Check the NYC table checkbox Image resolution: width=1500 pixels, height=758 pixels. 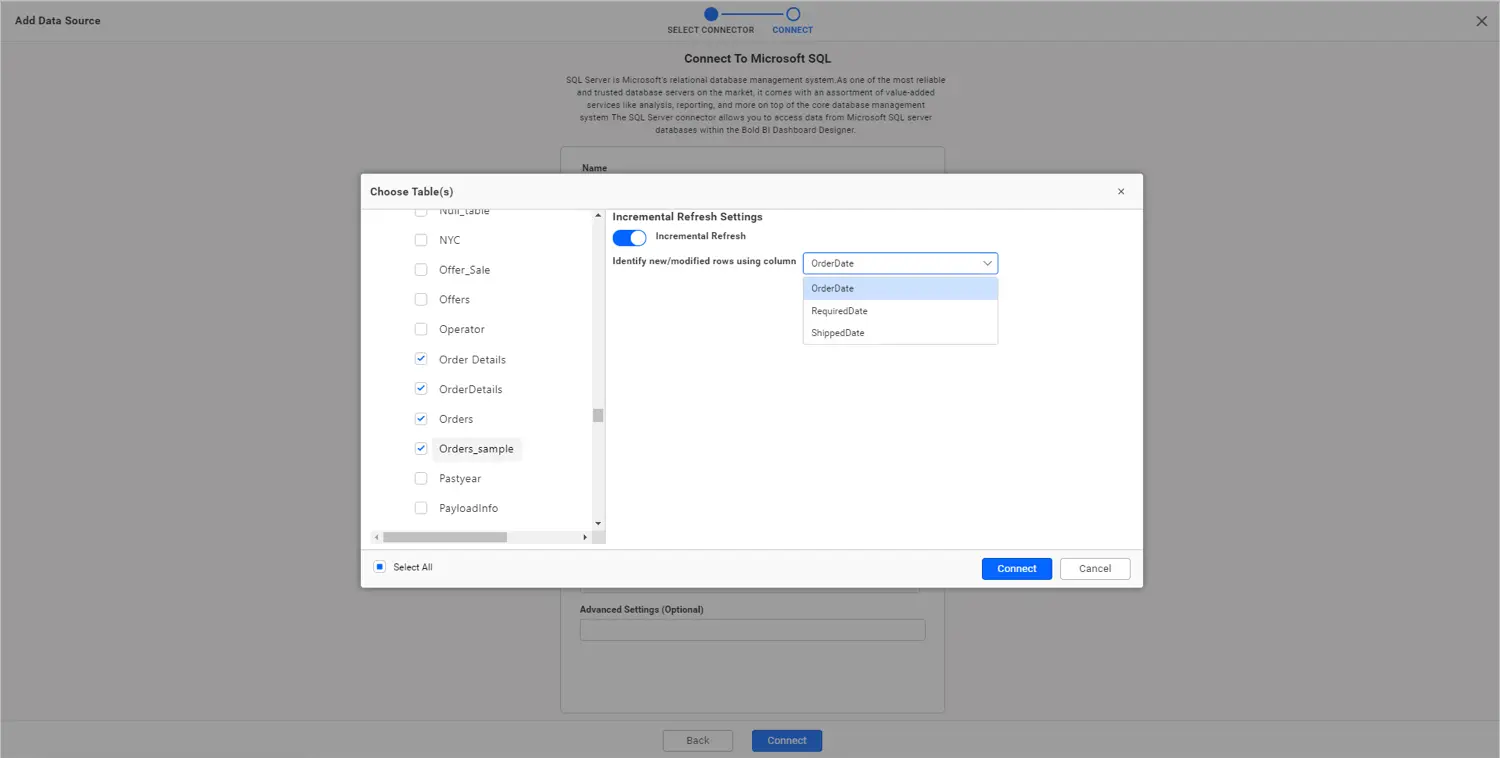tap(421, 240)
